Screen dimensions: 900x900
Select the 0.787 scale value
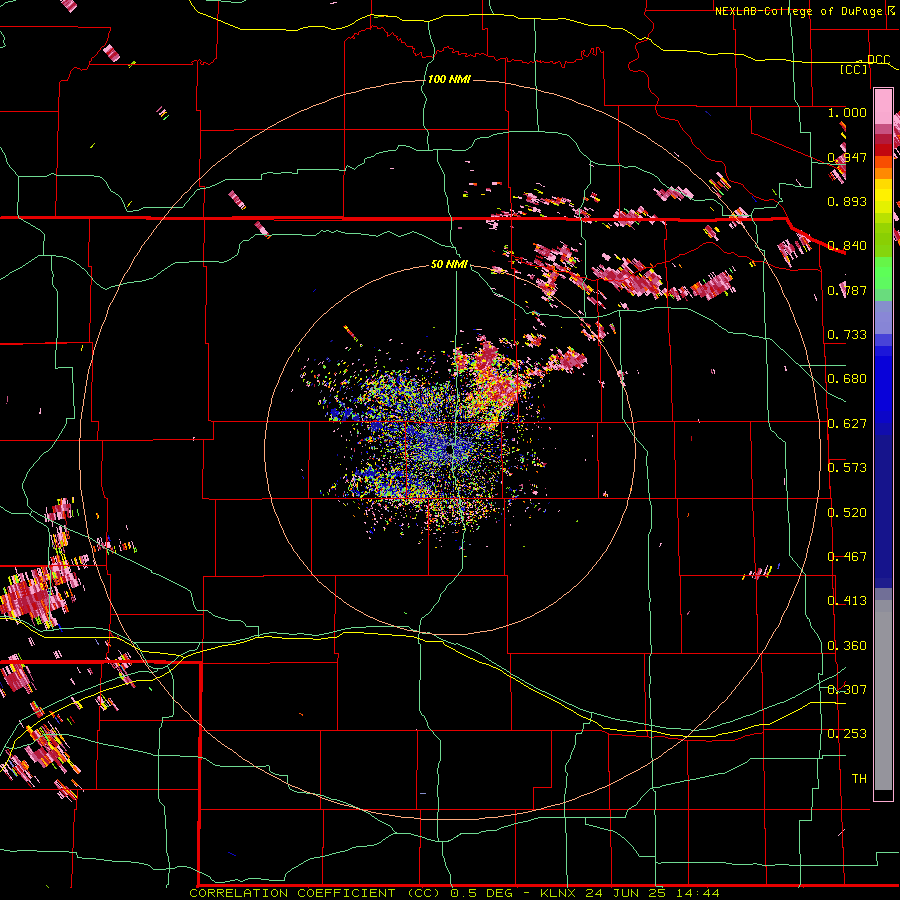coord(847,290)
